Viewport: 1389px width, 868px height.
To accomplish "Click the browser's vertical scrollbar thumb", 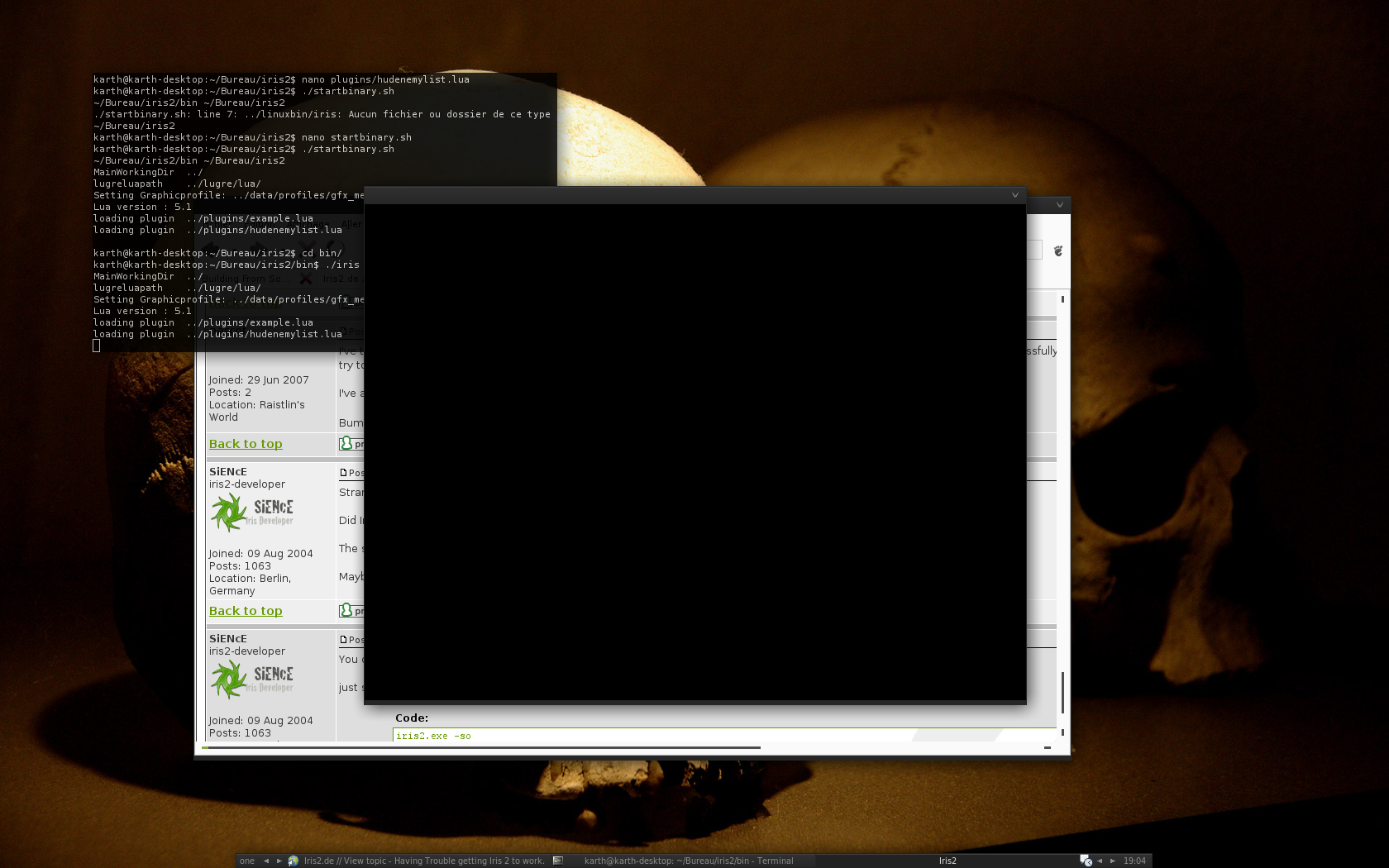I will pyautogui.click(x=1062, y=692).
